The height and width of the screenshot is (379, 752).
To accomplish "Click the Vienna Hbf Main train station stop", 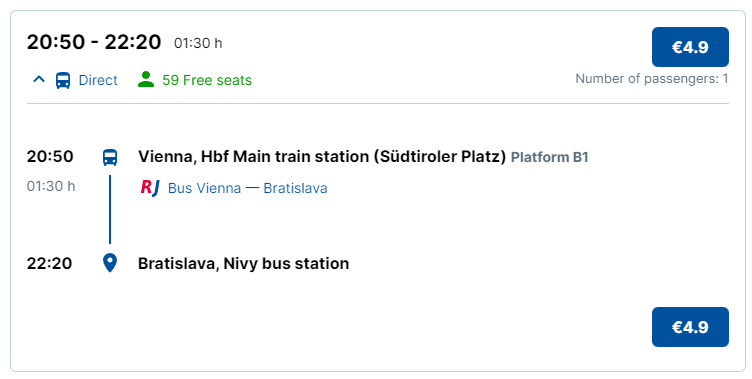I will [322, 157].
